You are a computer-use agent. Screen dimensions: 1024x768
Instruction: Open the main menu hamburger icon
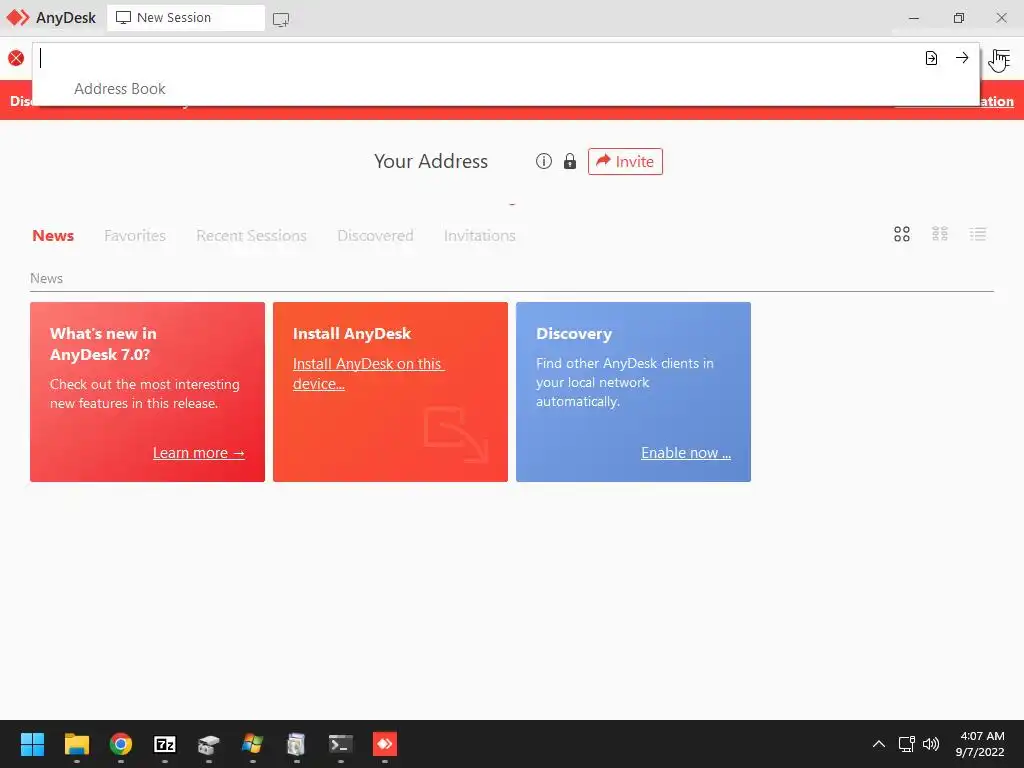coord(1000,59)
